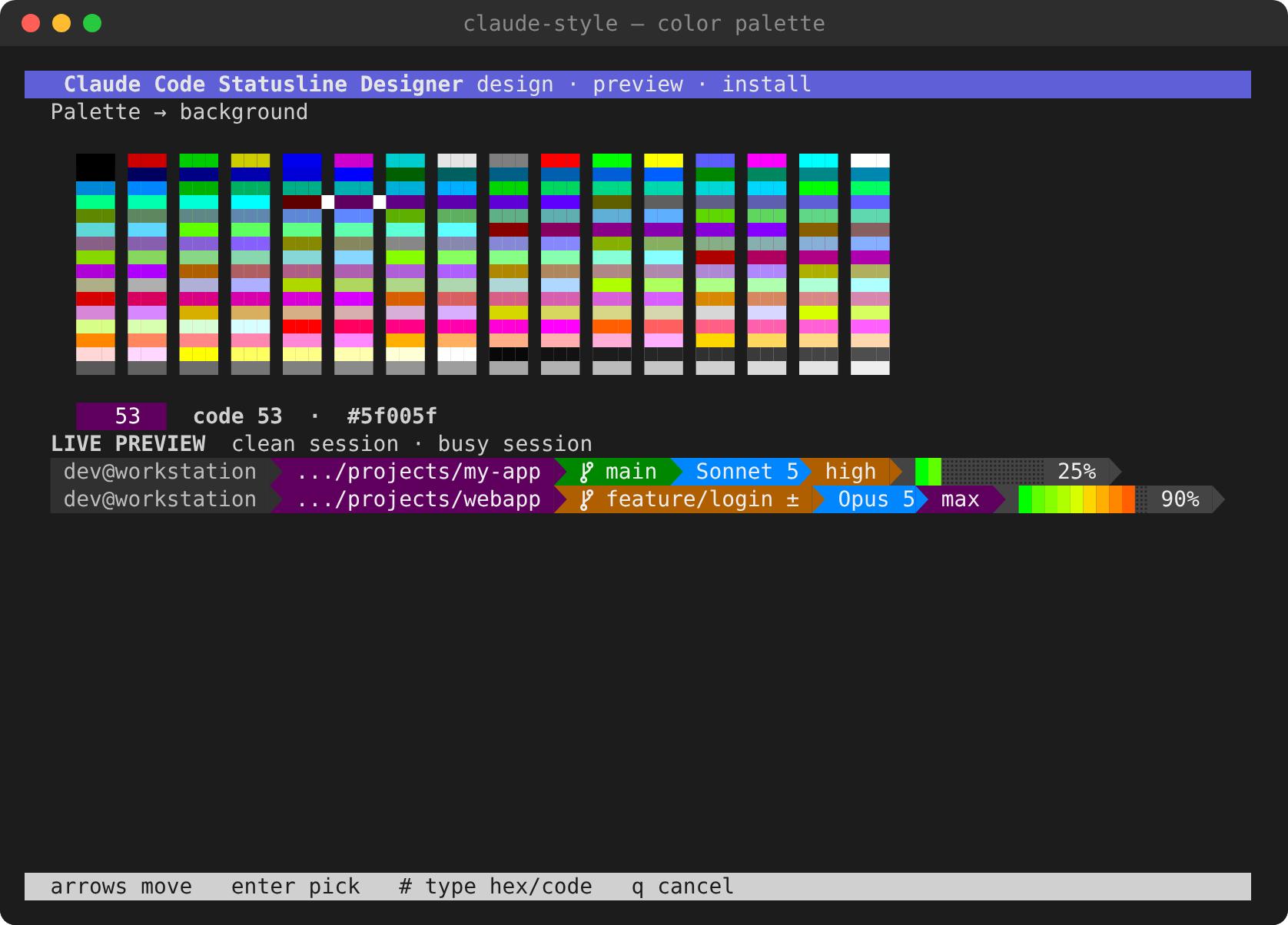1288x925 pixels.
Task: Click the arrows move hint in footer
Action: coord(121,887)
